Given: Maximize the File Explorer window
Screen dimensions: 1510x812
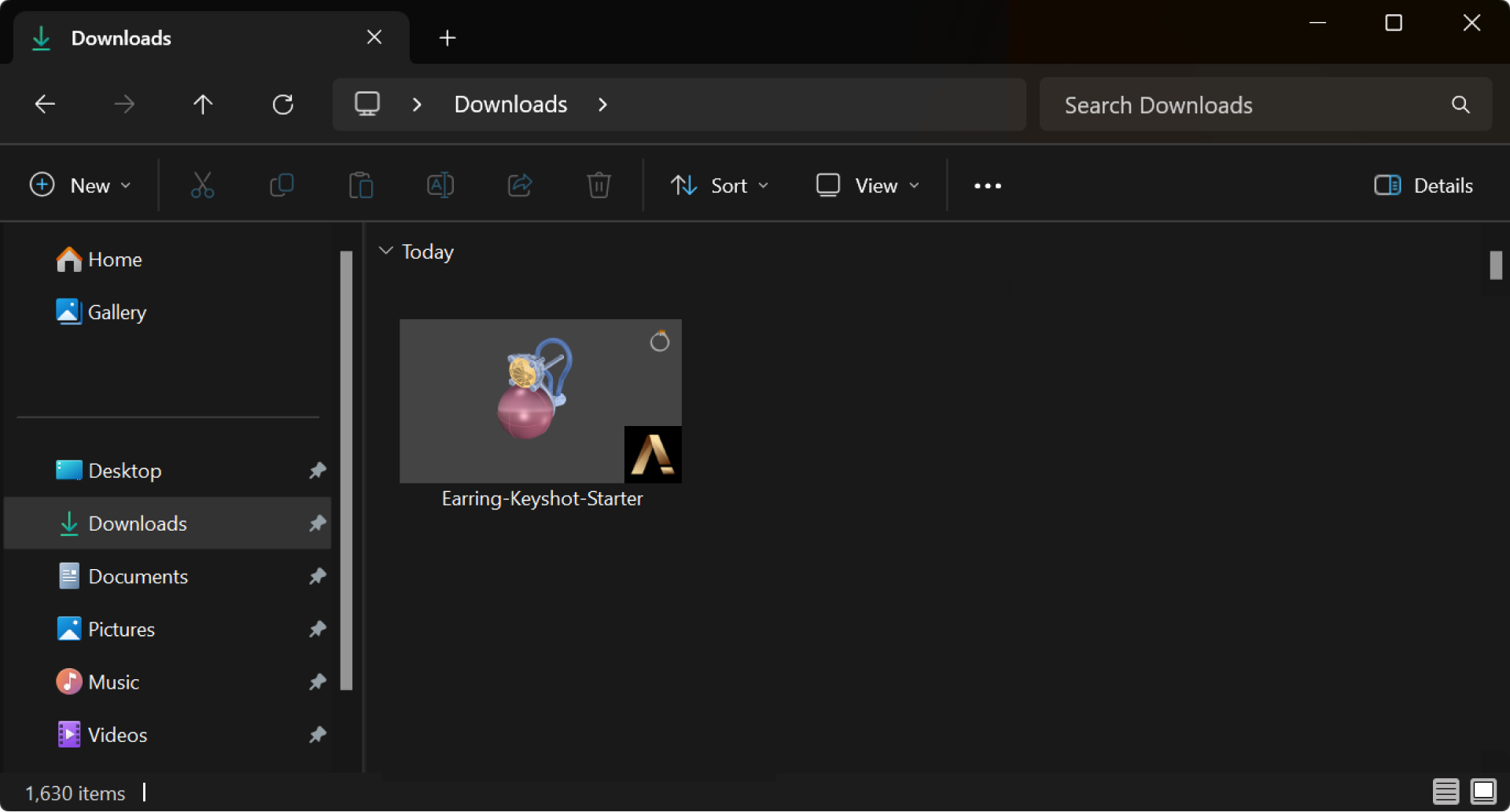Looking at the screenshot, I should (1394, 23).
